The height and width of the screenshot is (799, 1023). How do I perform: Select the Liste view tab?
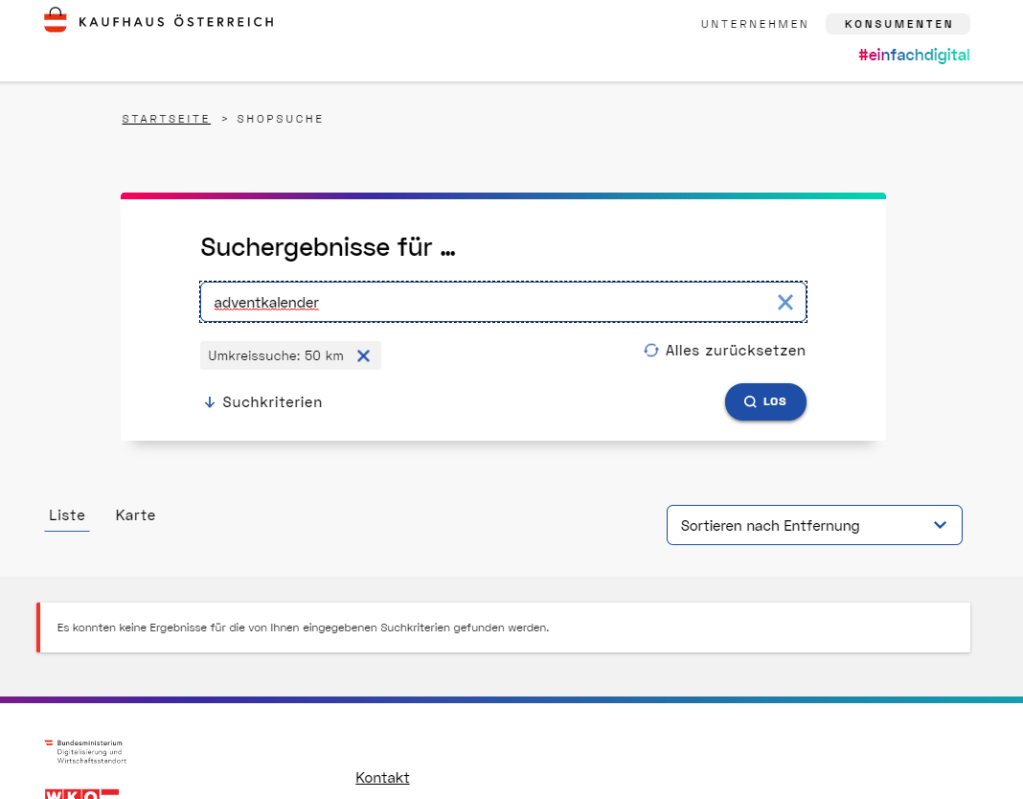pos(66,515)
